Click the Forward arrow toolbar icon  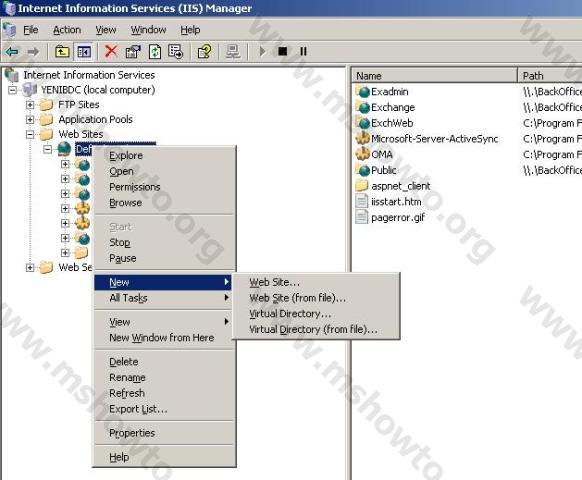pyautogui.click(x=33, y=52)
